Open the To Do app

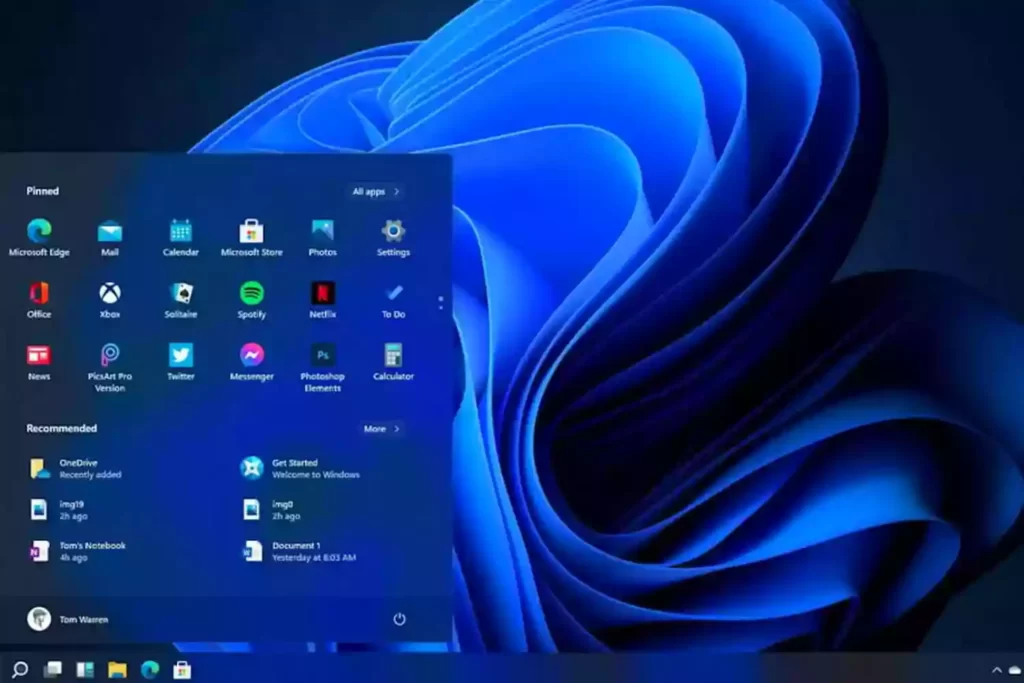393,300
